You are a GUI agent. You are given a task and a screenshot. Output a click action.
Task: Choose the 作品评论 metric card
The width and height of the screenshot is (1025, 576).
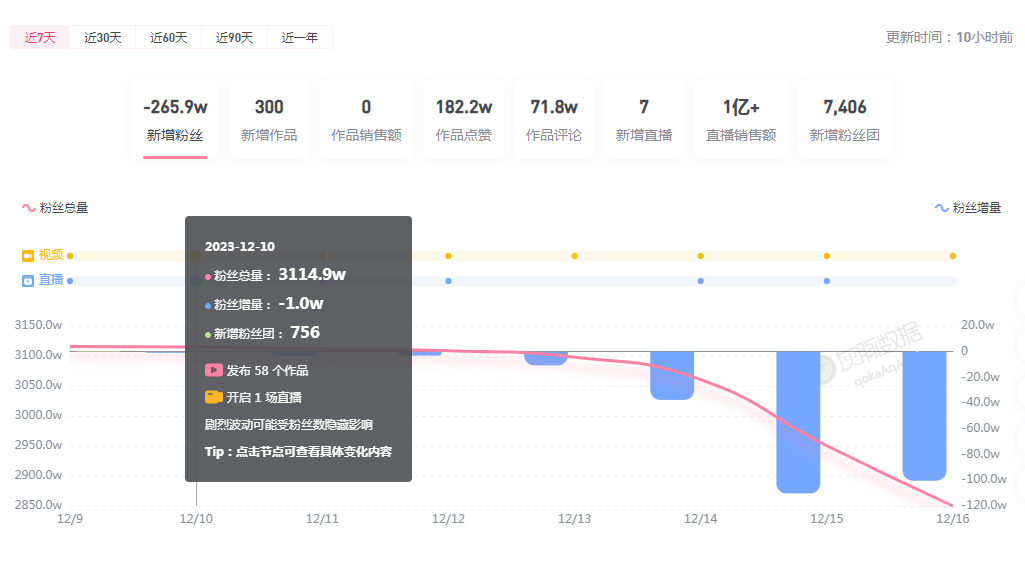tap(554, 119)
